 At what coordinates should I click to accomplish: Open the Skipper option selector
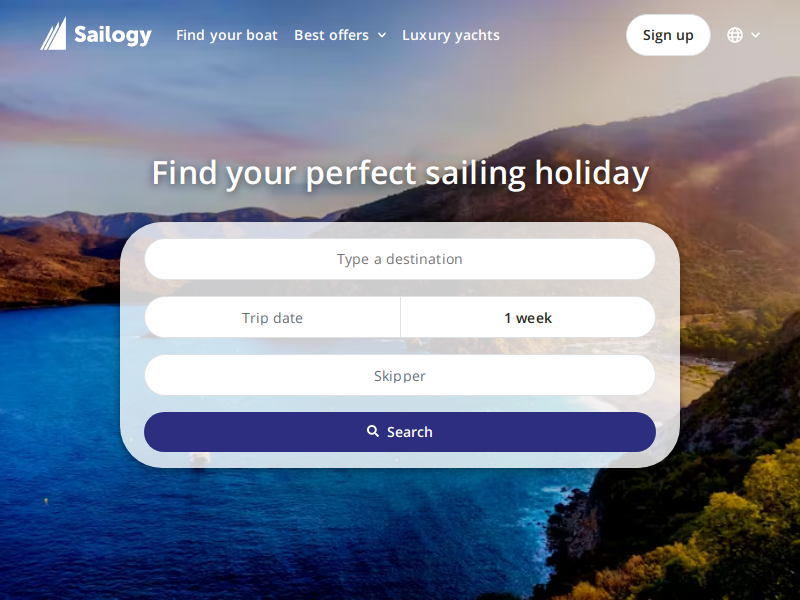point(400,376)
